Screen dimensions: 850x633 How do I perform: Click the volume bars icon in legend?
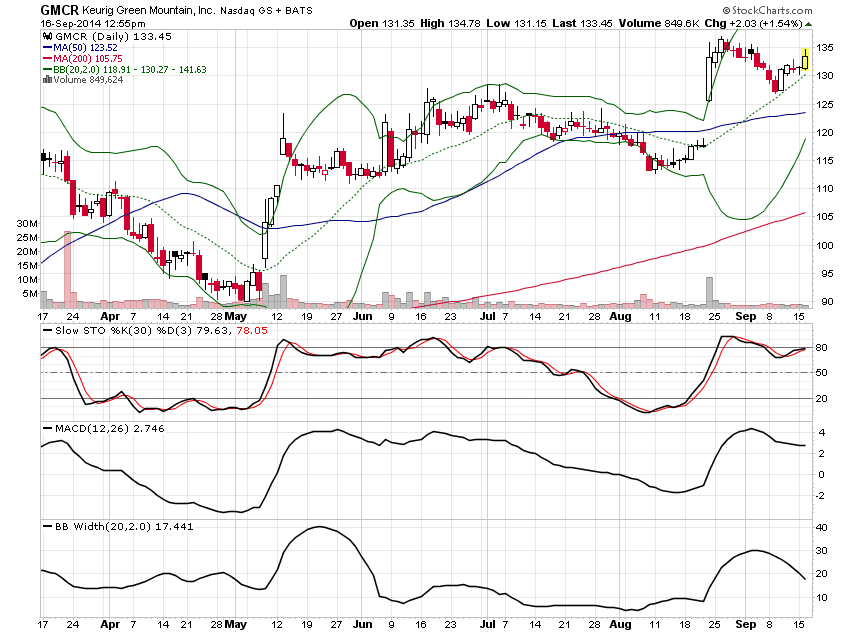[47, 80]
